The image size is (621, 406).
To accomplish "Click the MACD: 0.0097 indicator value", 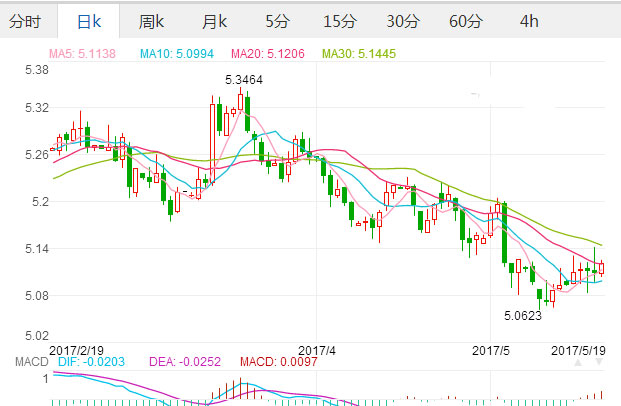I will click(x=278, y=362).
